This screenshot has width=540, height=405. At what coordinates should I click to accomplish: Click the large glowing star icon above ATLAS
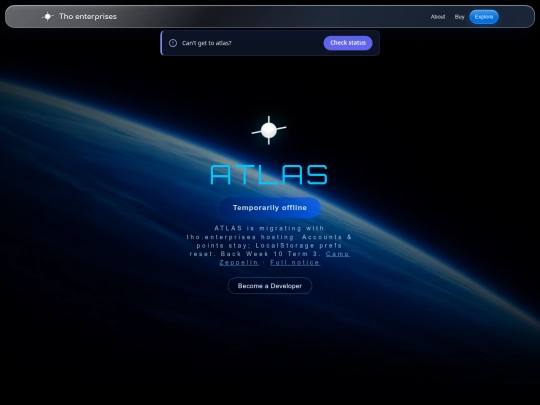[x=269, y=131]
